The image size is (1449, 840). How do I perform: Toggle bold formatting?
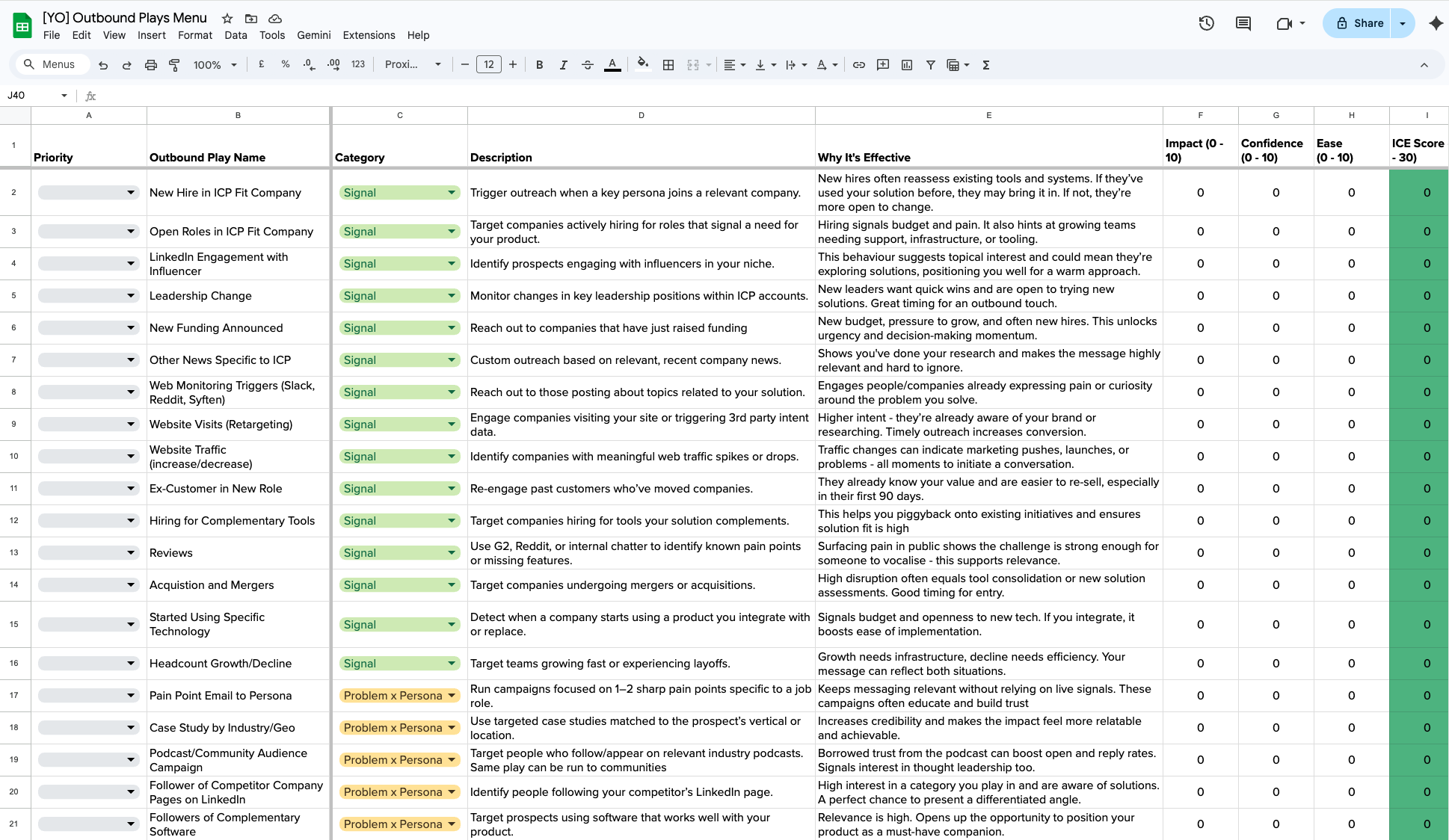pyautogui.click(x=539, y=65)
